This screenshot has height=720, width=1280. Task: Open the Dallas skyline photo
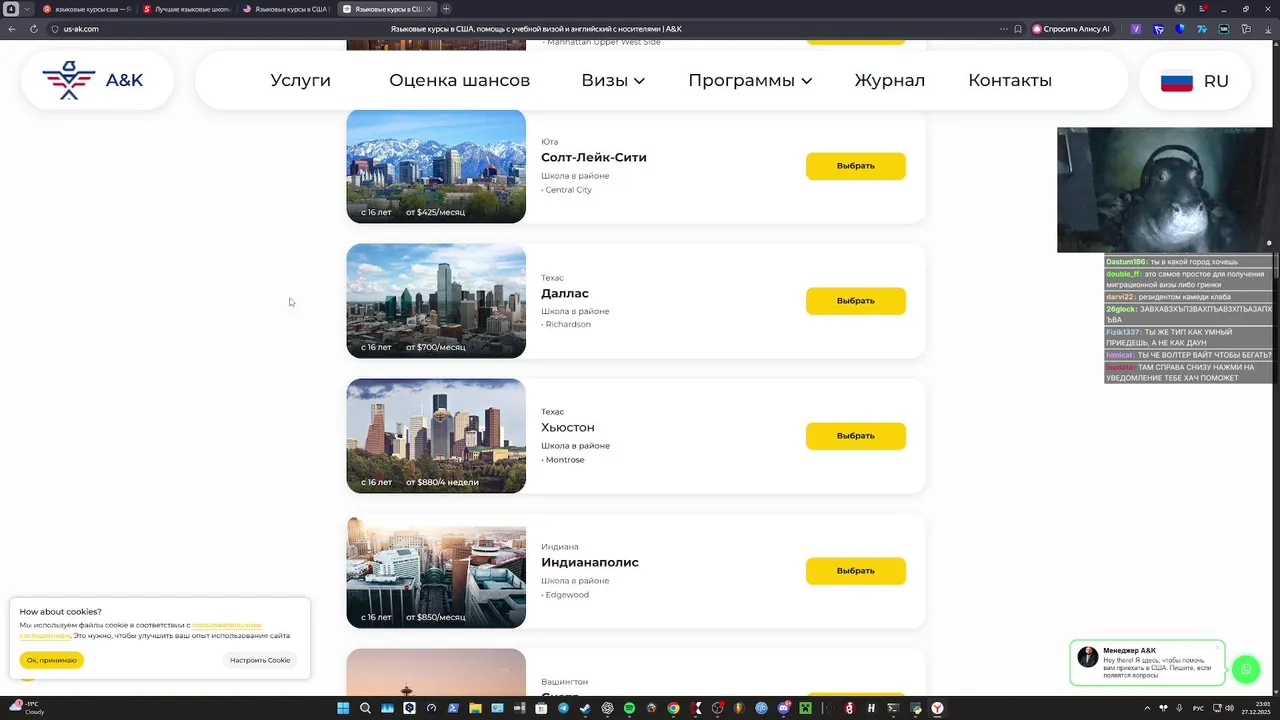pos(436,301)
